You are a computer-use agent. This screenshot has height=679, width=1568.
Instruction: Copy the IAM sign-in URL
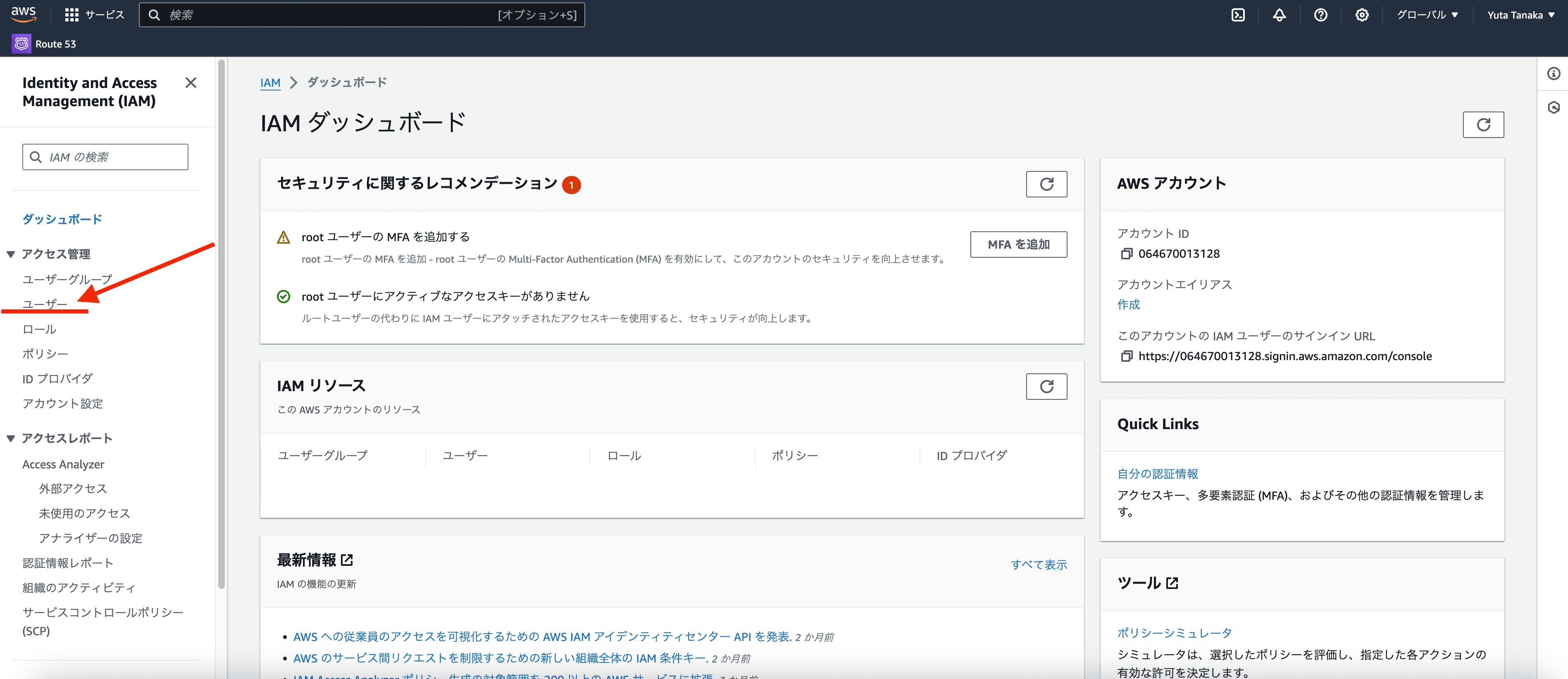(1126, 356)
